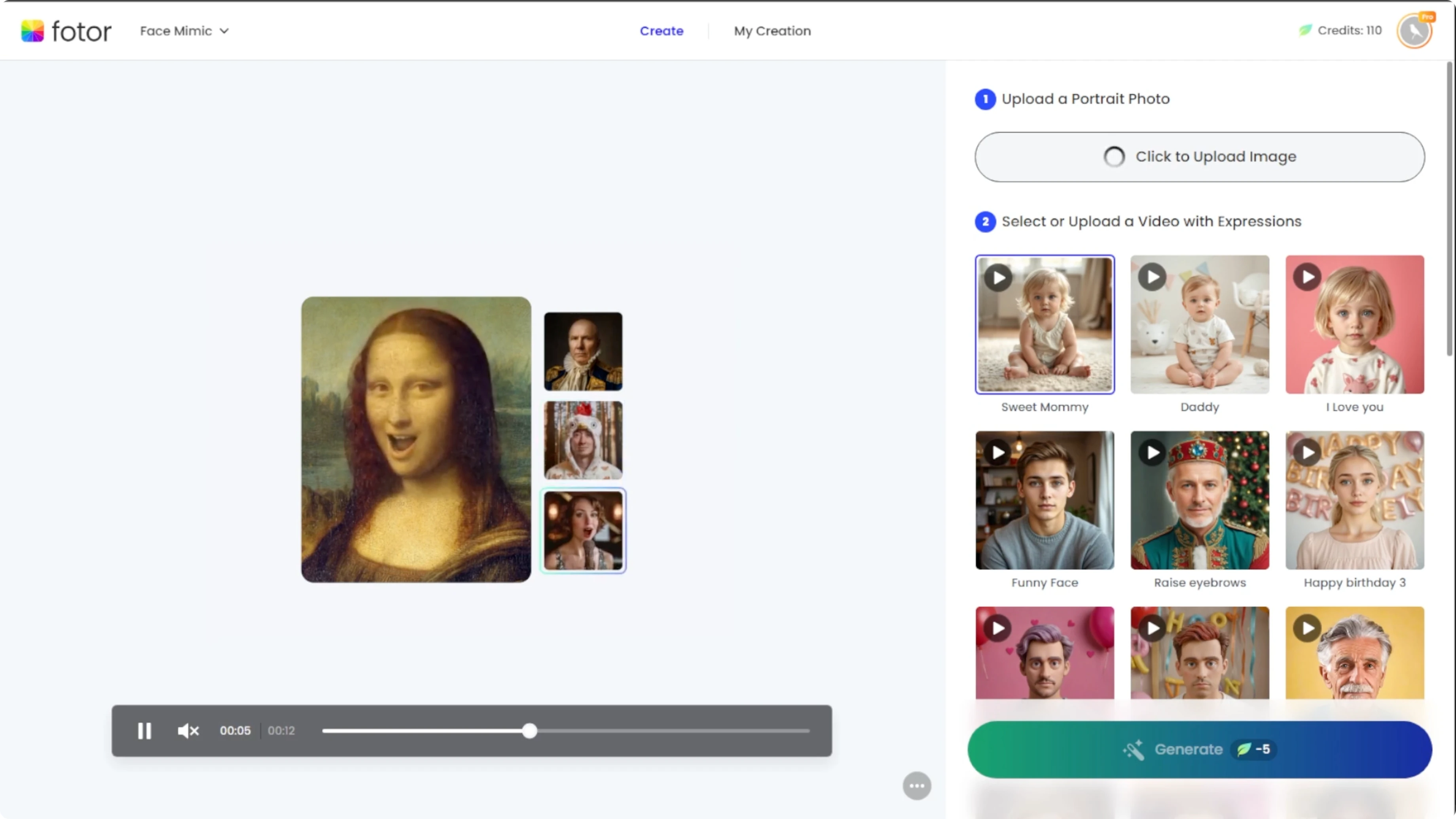This screenshot has height=819, width=1456.
Task: Select the Raise eyebrows expression thumbnail
Action: coord(1199,500)
